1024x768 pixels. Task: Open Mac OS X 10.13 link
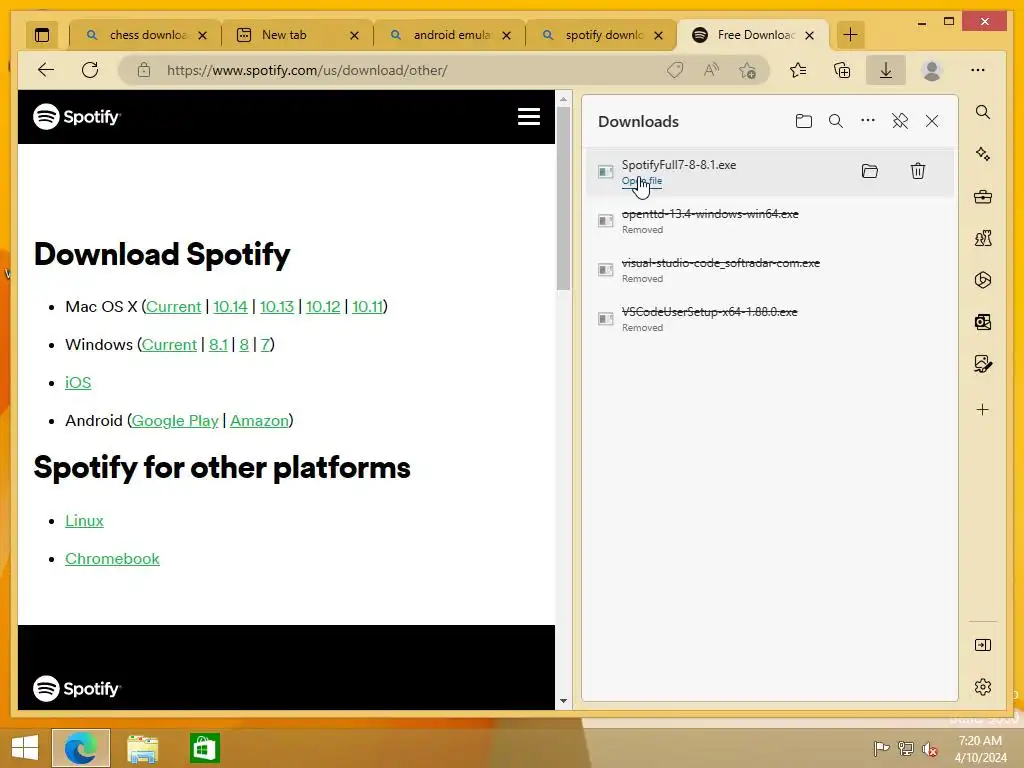point(277,306)
